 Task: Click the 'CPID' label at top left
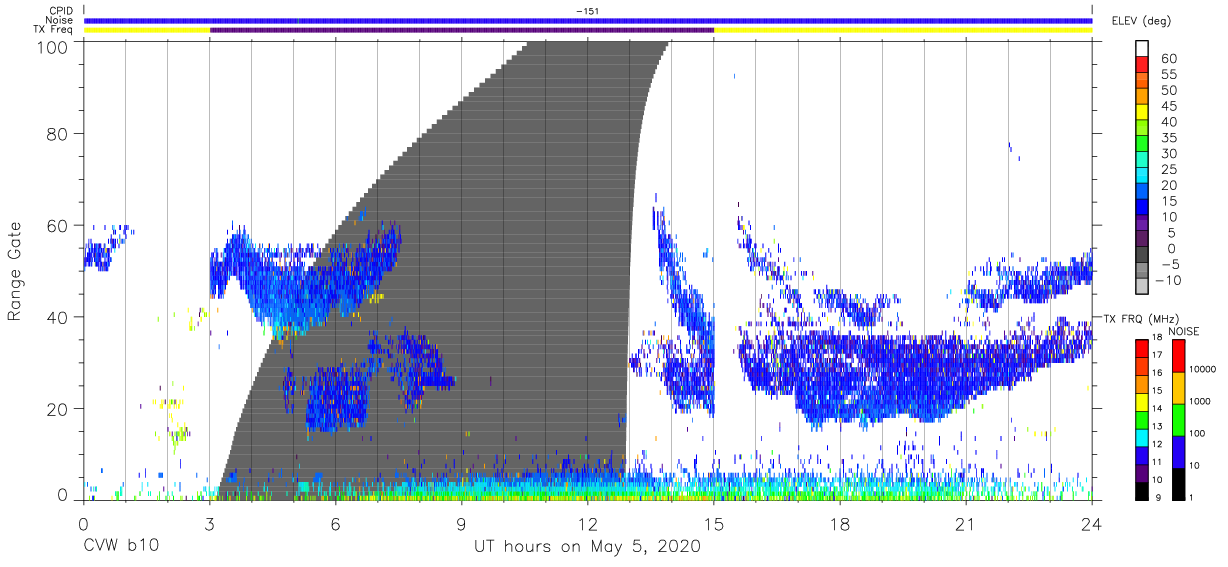[60, 10]
